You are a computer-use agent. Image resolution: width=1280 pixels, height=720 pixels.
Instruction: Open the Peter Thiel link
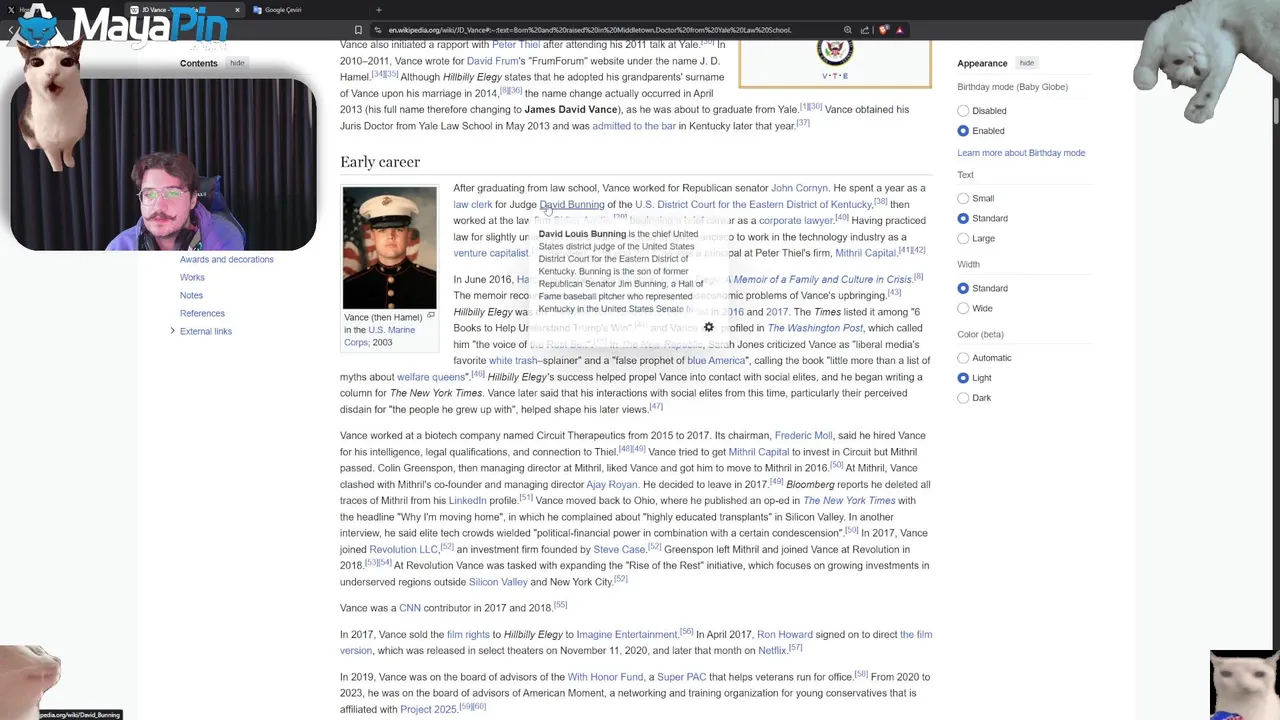click(517, 45)
